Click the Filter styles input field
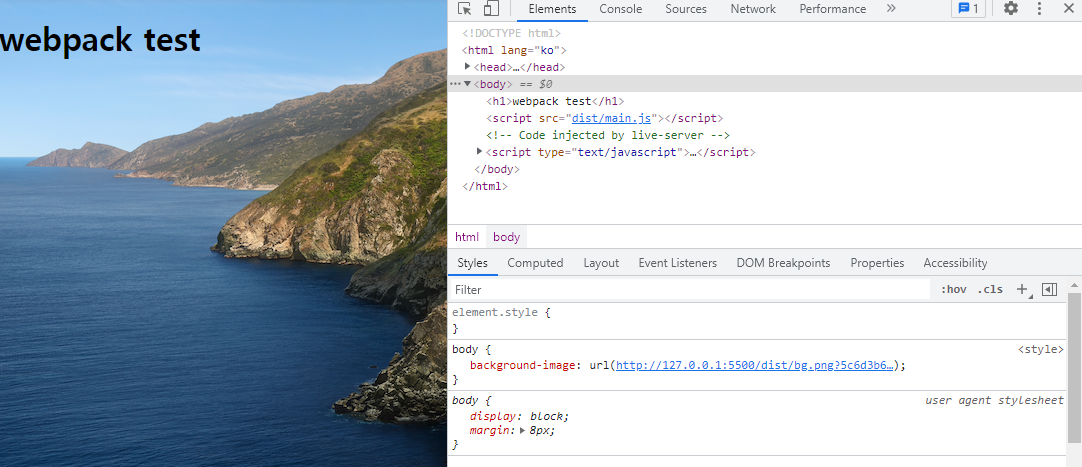The image size is (1082, 467). (x=690, y=290)
